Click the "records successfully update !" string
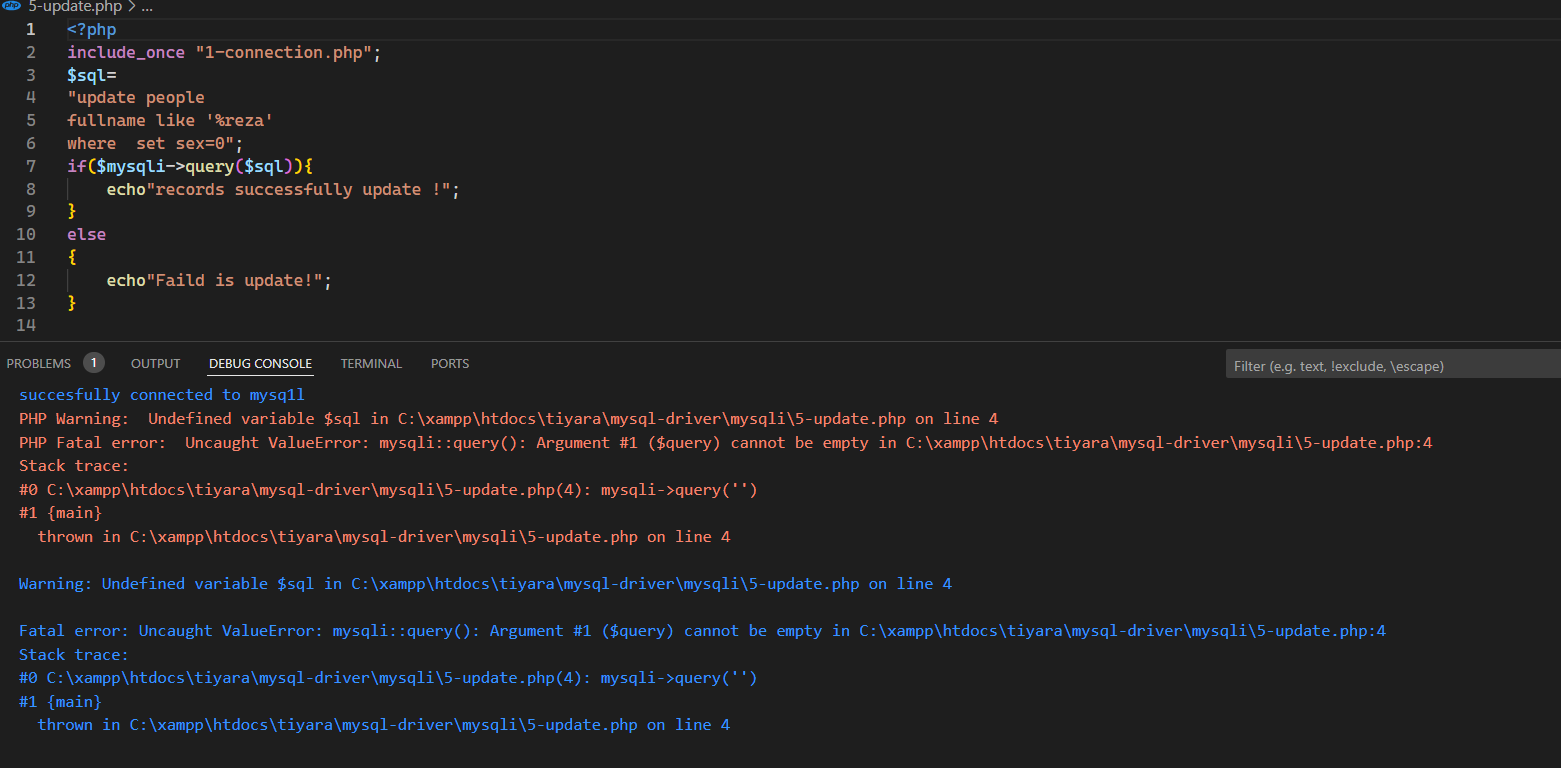This screenshot has height=768, width=1561. point(298,189)
